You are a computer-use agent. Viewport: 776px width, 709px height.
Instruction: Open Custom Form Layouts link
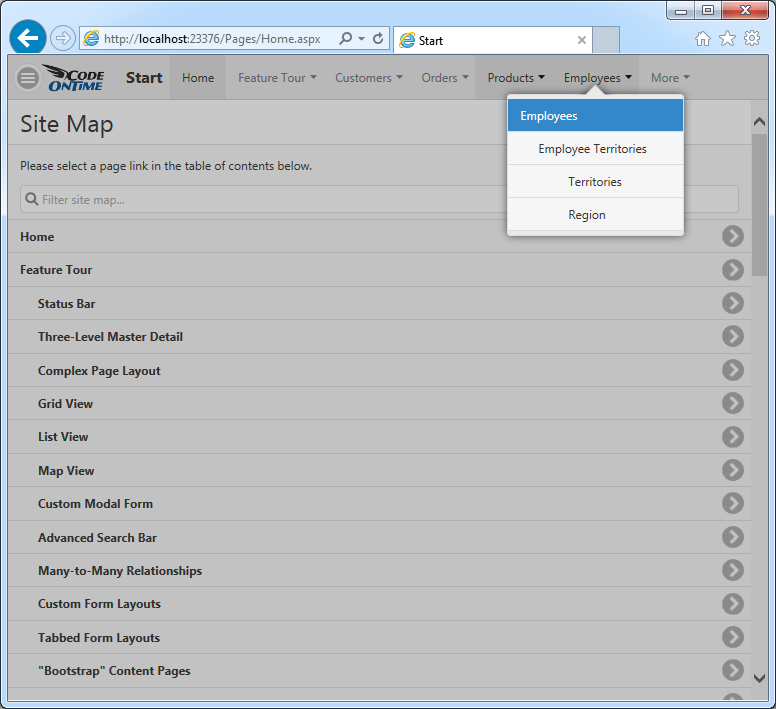[99, 604]
